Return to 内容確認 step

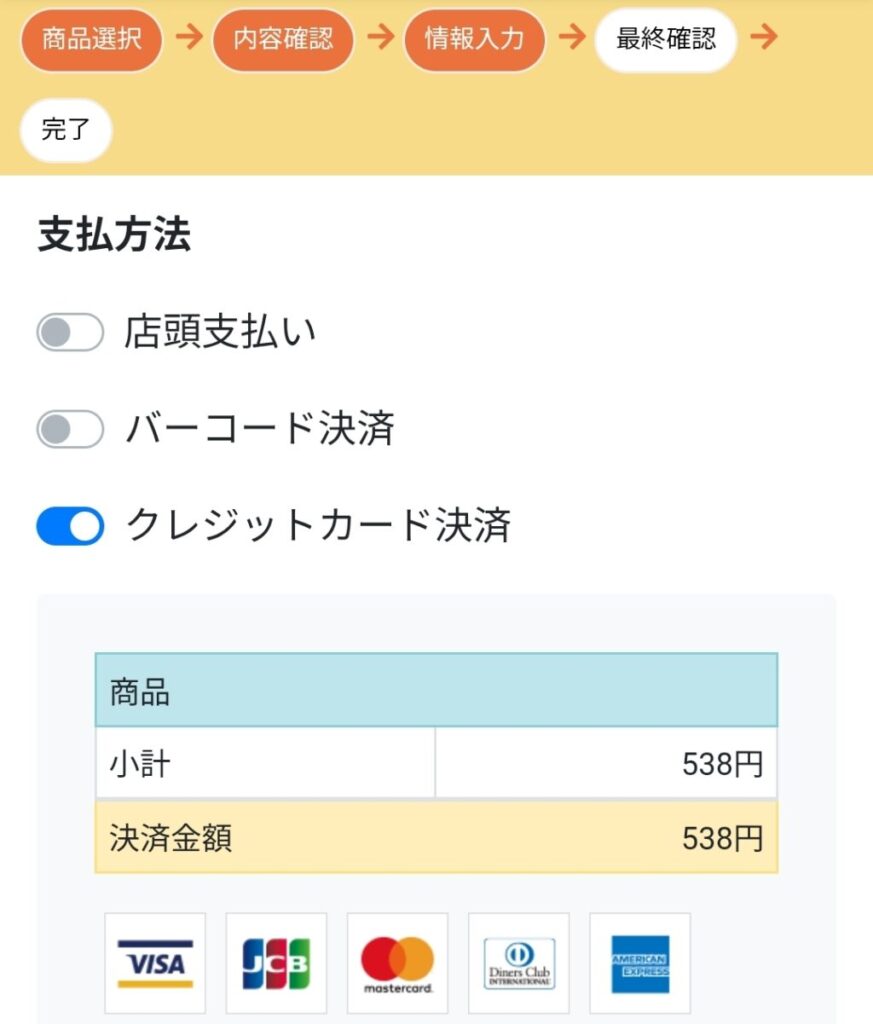(283, 40)
